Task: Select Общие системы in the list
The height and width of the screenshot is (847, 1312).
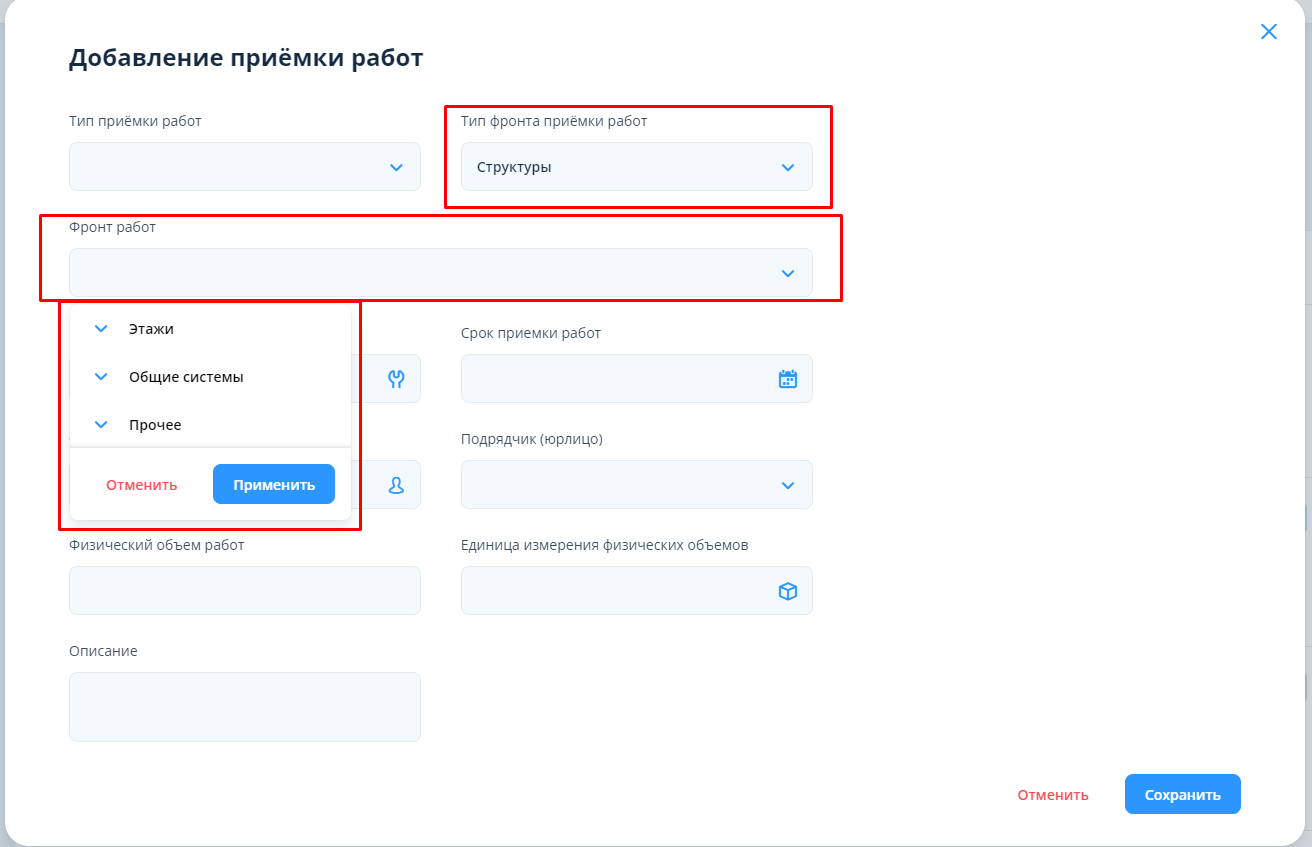Action: tap(186, 377)
